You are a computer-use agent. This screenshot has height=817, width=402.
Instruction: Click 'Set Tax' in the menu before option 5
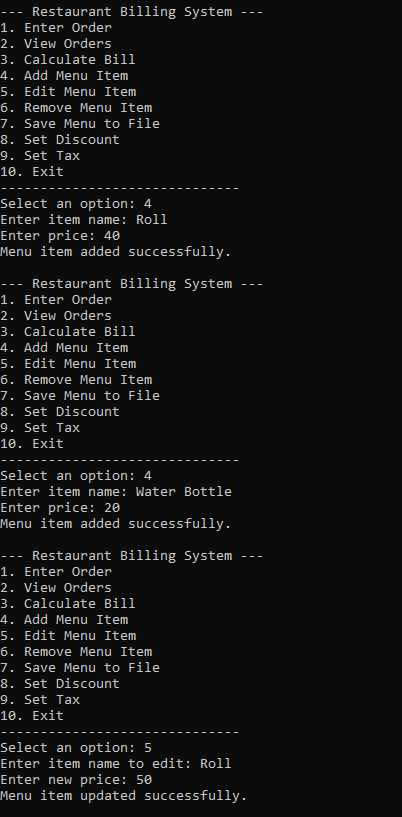coord(52,699)
